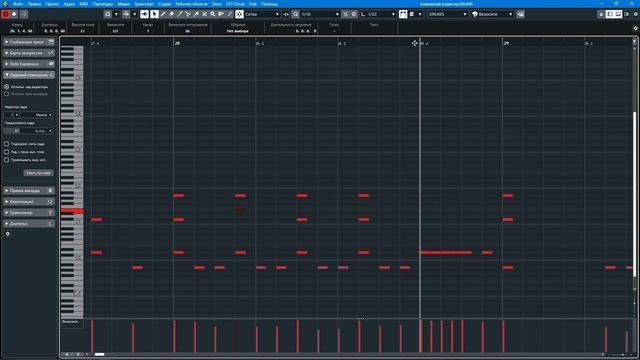Select the Erase tool
640x360 pixels.
click(171, 14)
